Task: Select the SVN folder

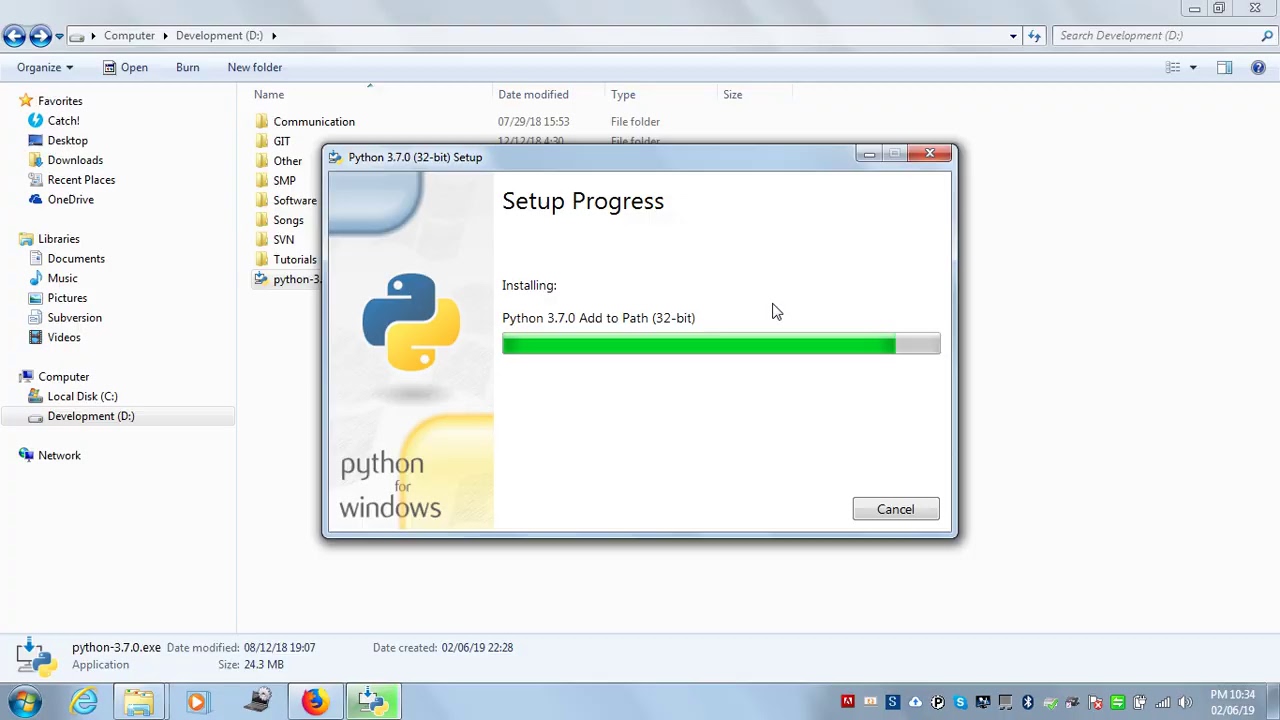Action: coord(283,240)
